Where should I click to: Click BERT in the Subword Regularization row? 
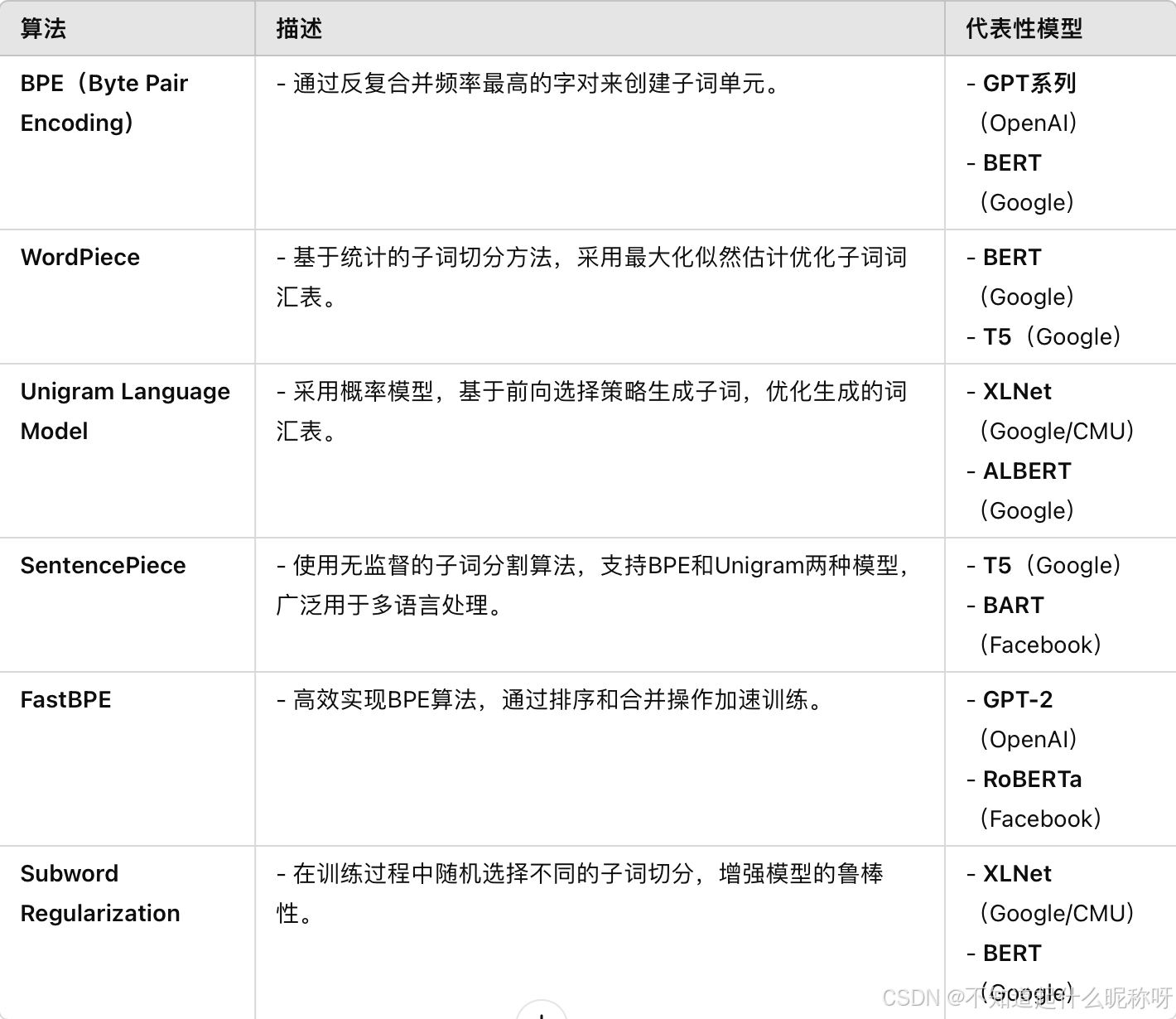(x=1012, y=954)
